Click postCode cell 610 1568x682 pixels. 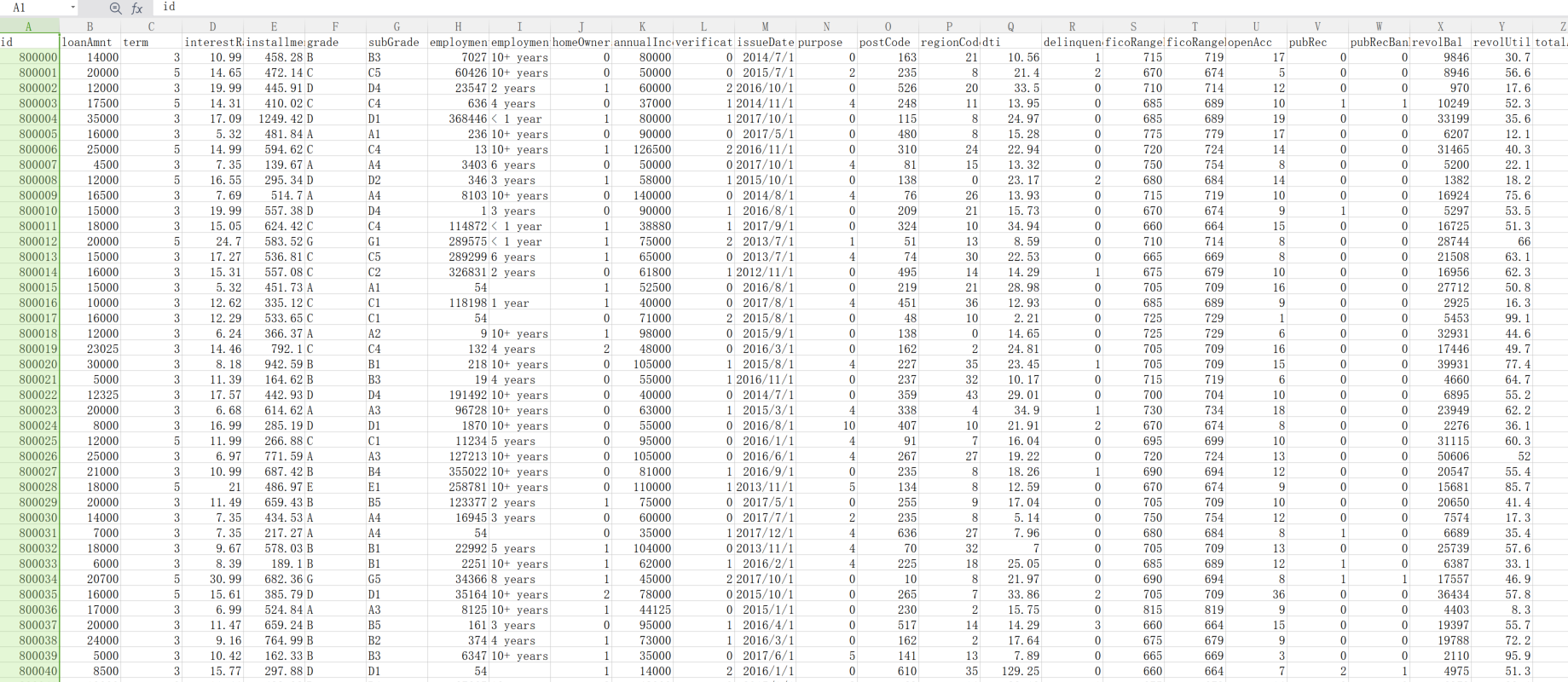(x=888, y=671)
